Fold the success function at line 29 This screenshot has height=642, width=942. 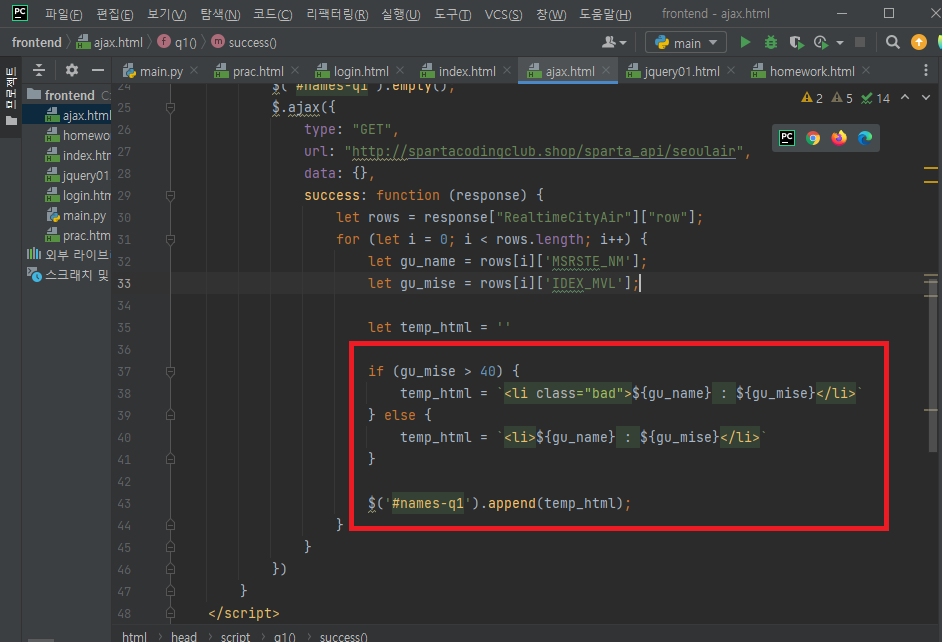[x=171, y=196]
